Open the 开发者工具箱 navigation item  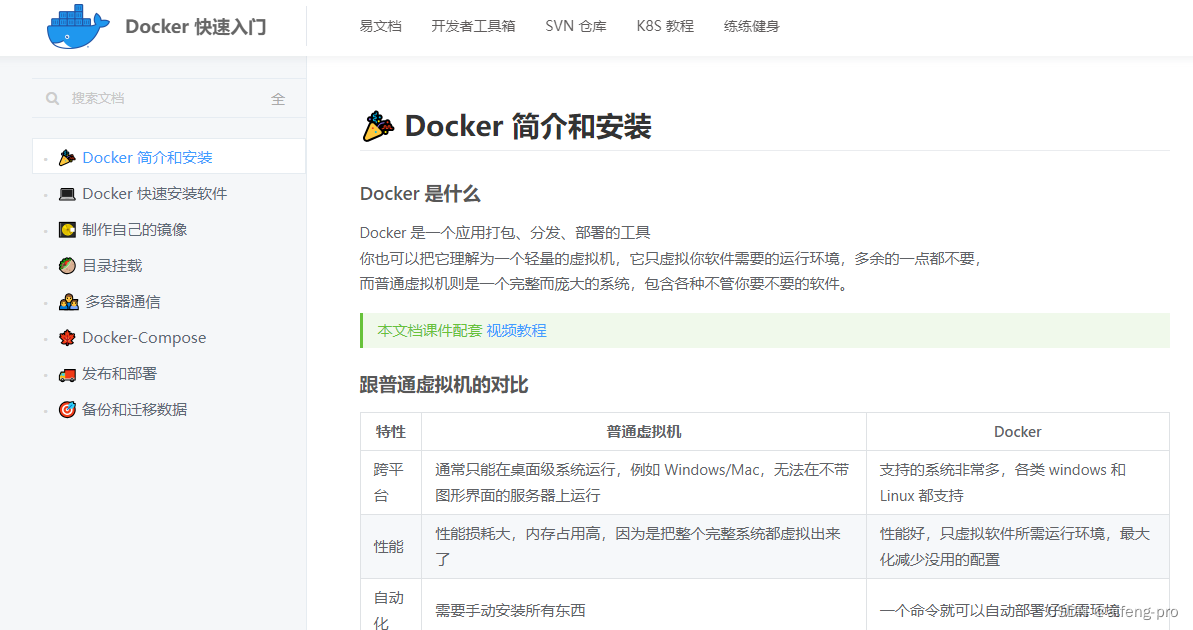pos(473,27)
